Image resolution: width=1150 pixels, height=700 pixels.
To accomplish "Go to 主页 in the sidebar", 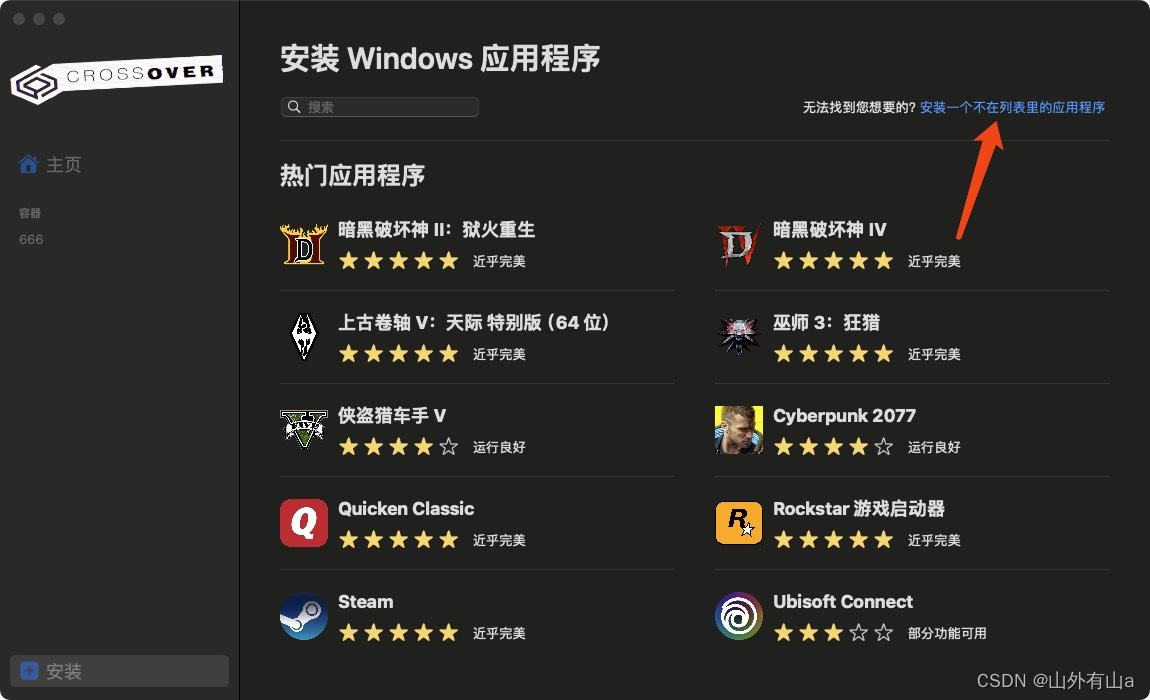I will point(50,164).
